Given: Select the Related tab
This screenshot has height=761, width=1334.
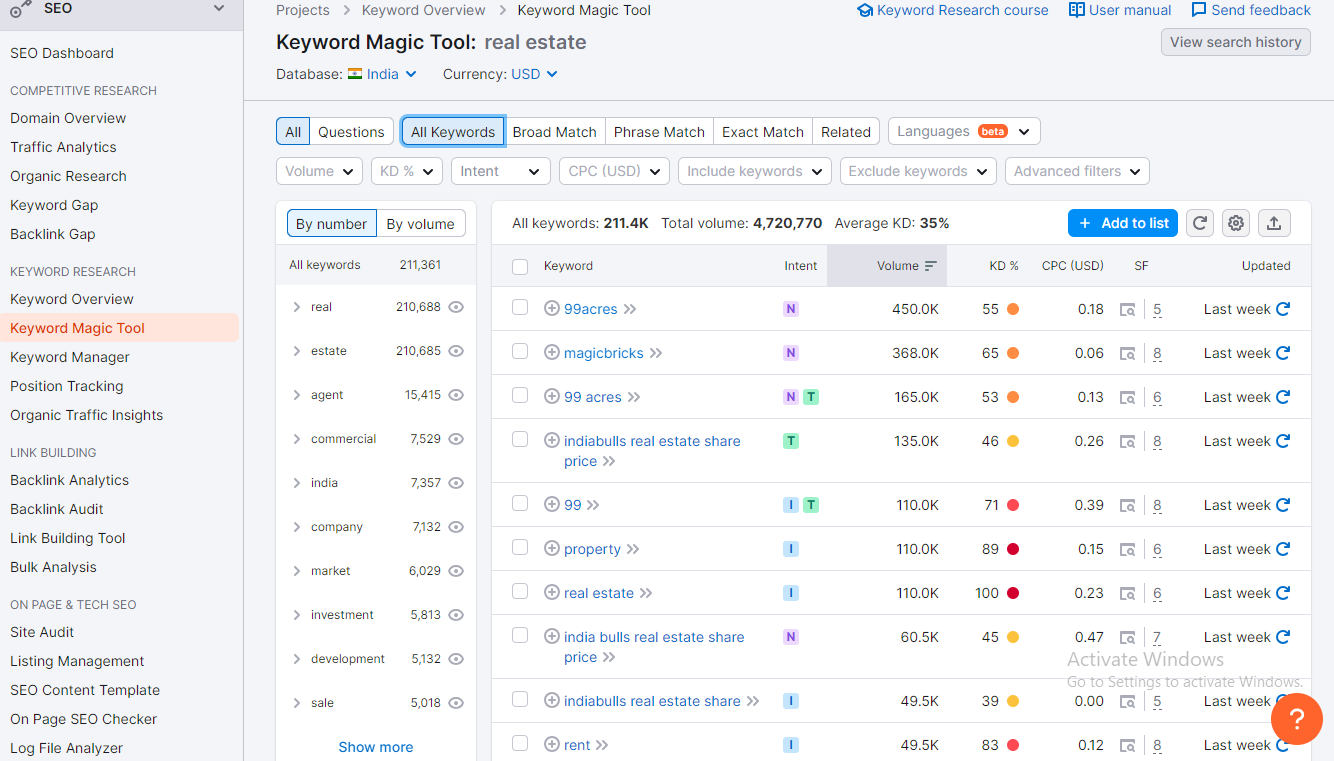Looking at the screenshot, I should (846, 131).
